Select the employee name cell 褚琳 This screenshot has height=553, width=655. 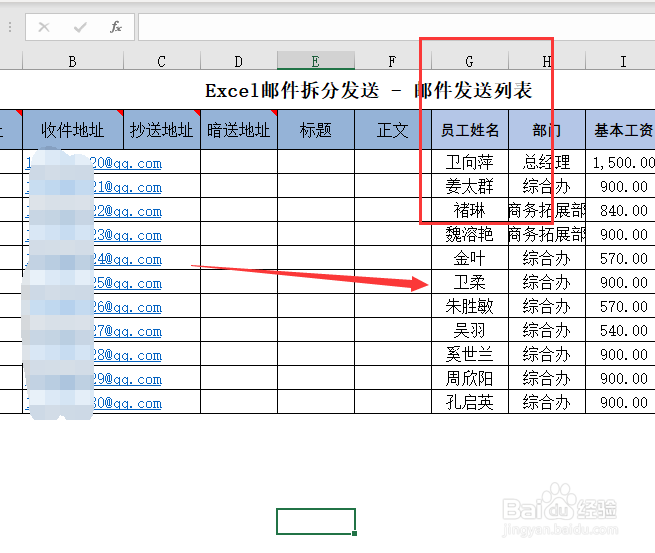pyautogui.click(x=470, y=210)
